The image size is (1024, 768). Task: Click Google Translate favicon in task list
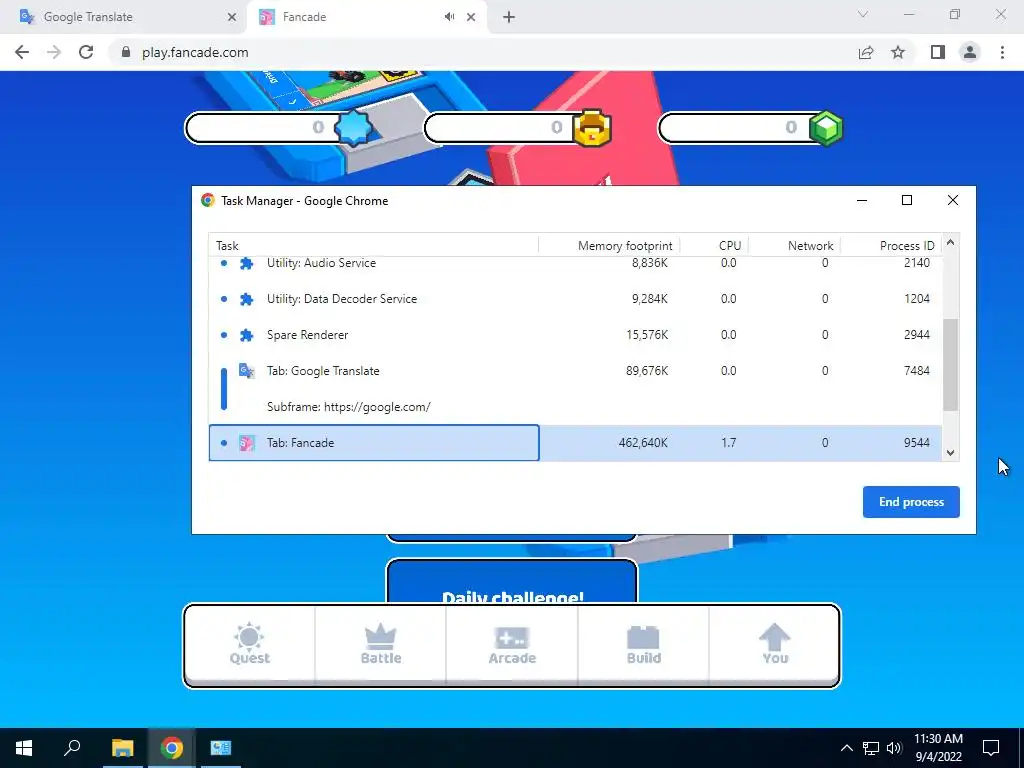pos(246,371)
